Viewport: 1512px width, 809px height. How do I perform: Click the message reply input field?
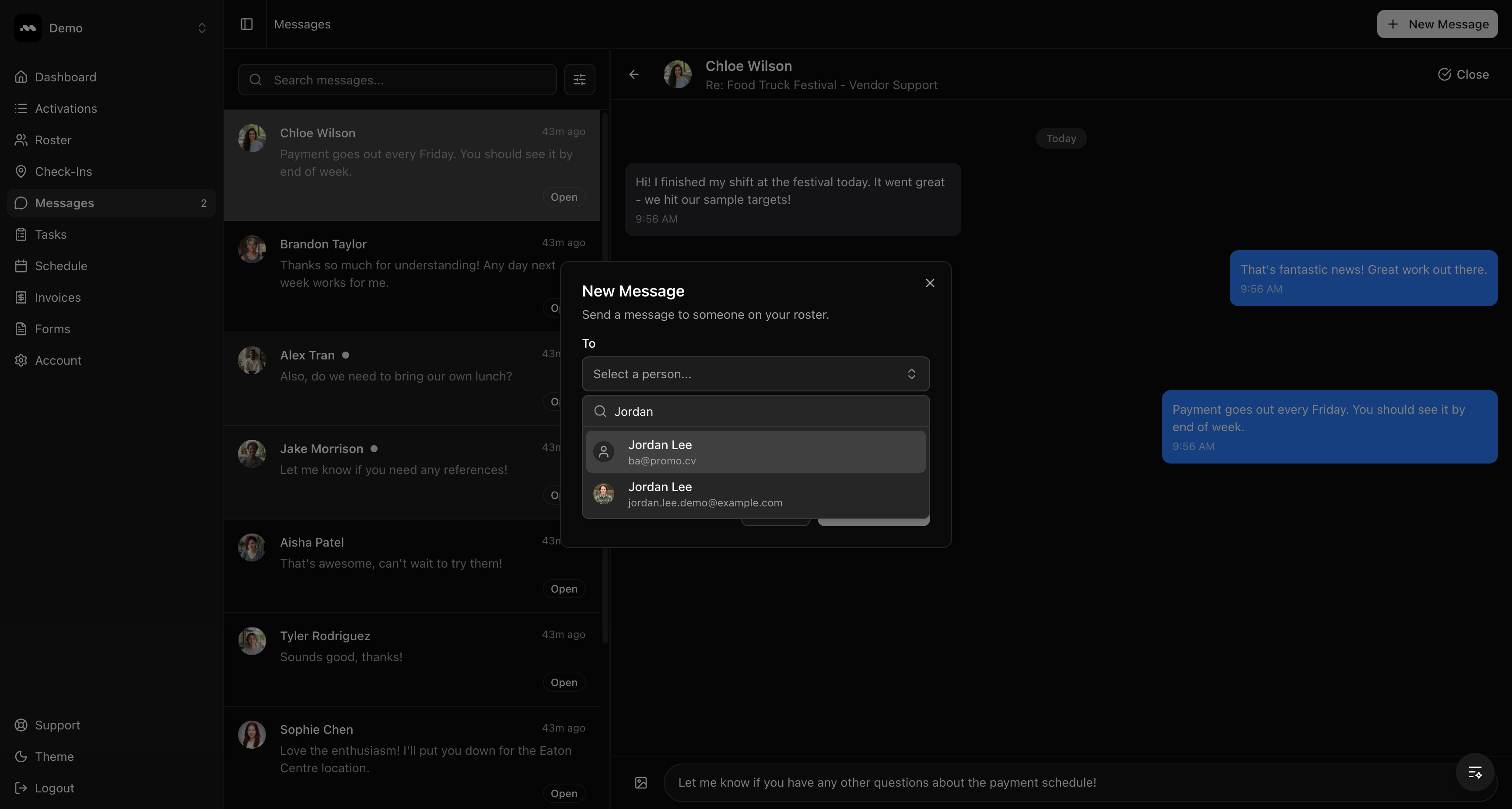tap(998, 782)
